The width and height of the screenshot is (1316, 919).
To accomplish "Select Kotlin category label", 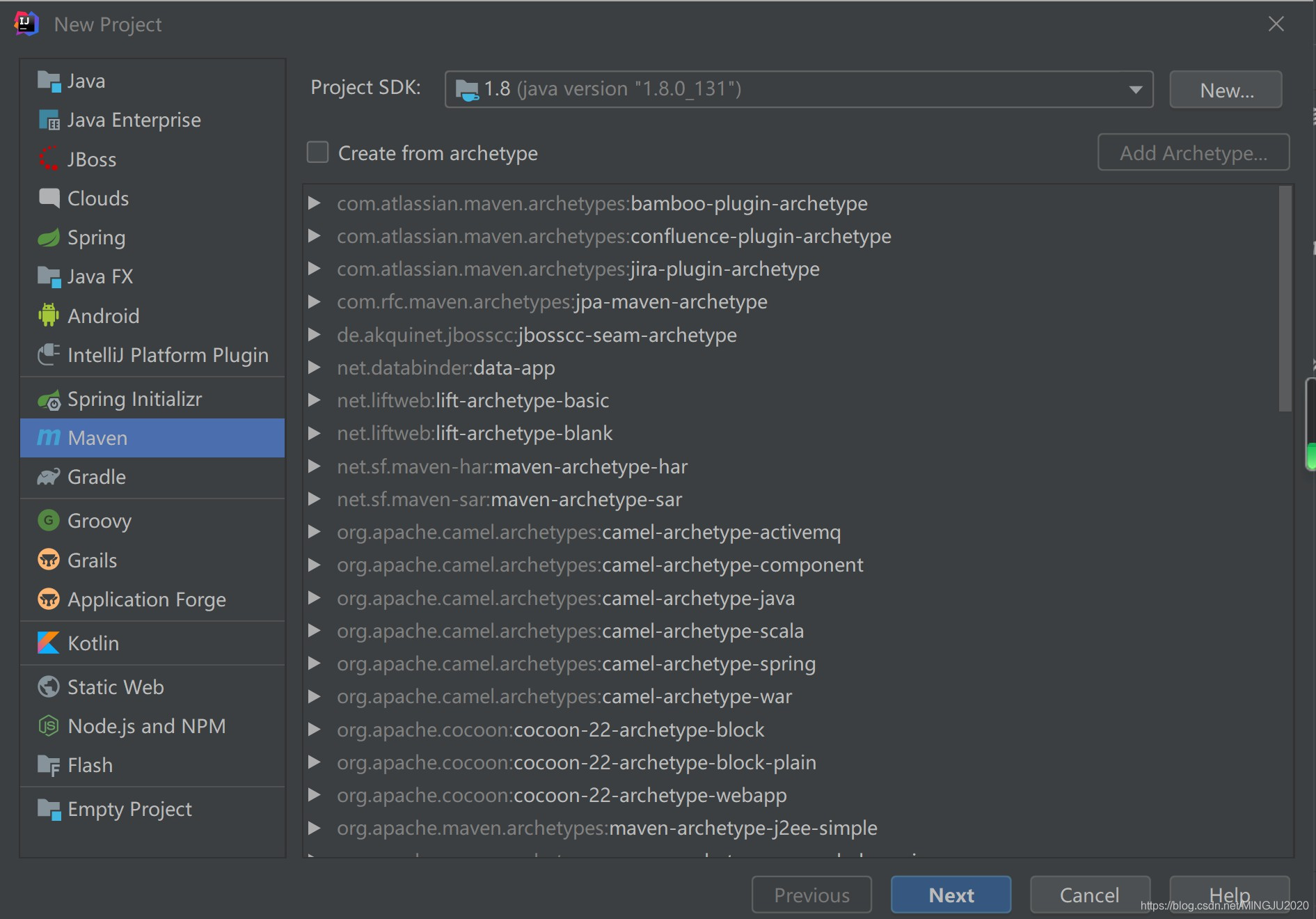I will (93, 643).
